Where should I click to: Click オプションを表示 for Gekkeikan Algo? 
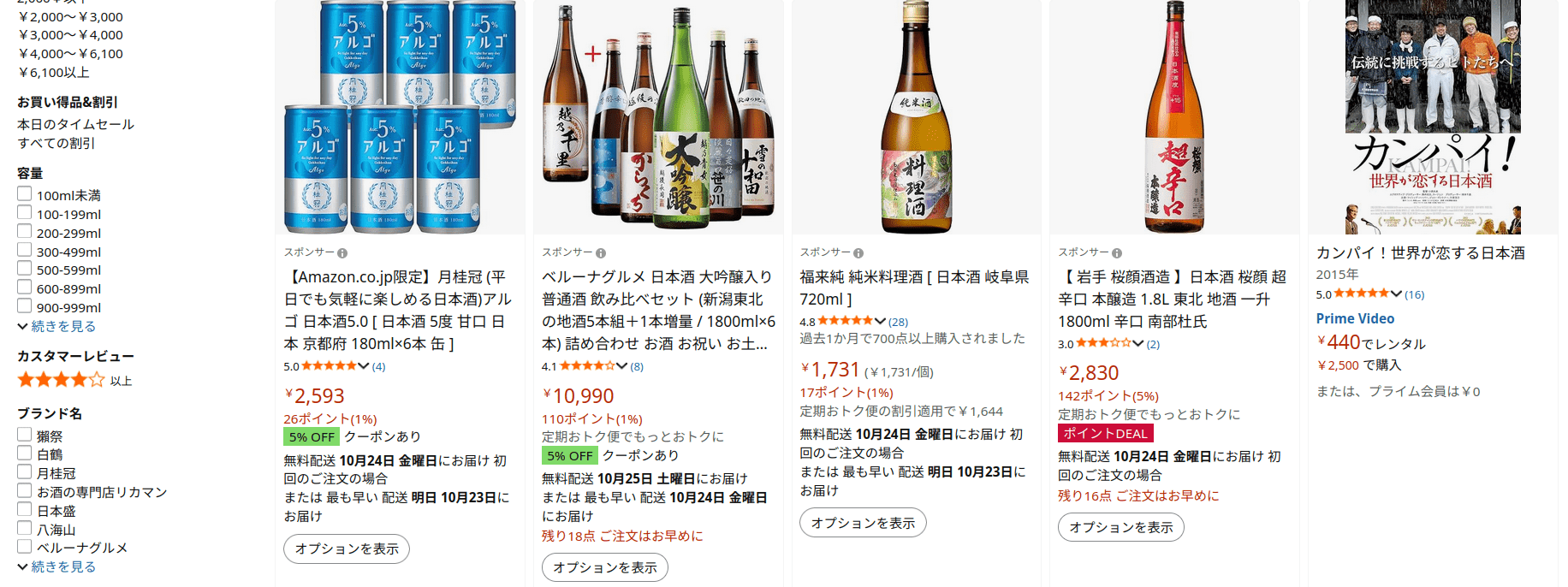347,548
